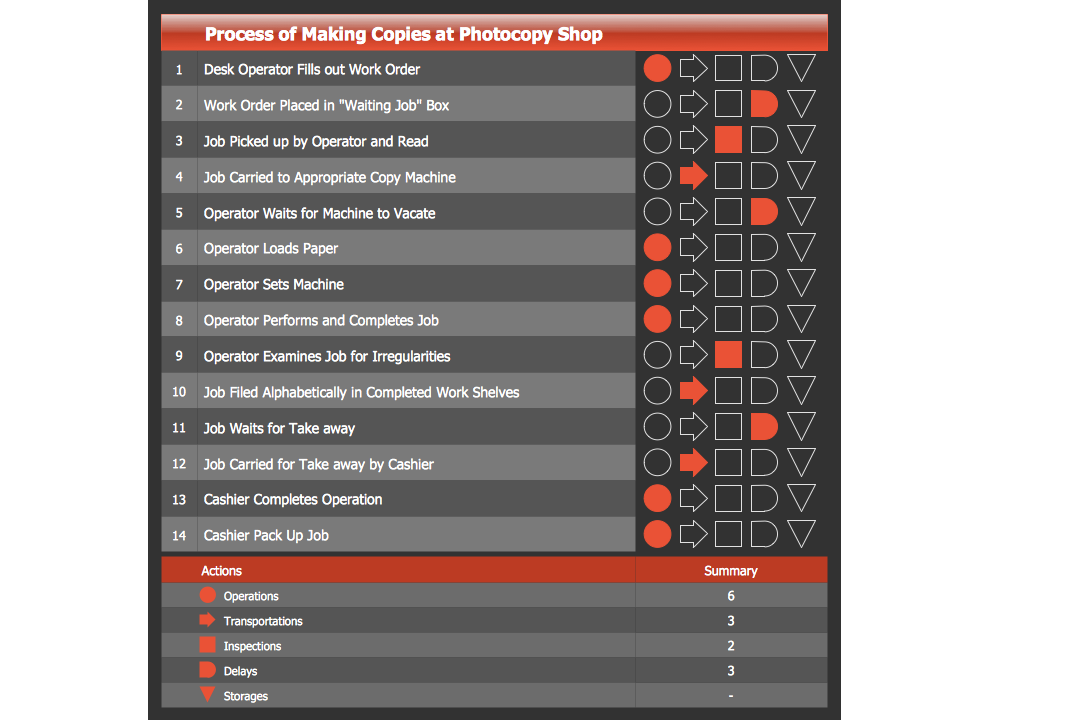Click the filled delay symbol in row 11
This screenshot has width=1080, height=720.
click(764, 427)
